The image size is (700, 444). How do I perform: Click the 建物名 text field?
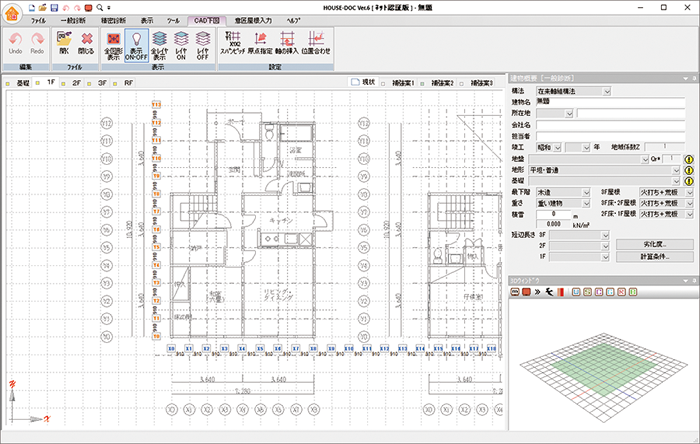tap(615, 102)
